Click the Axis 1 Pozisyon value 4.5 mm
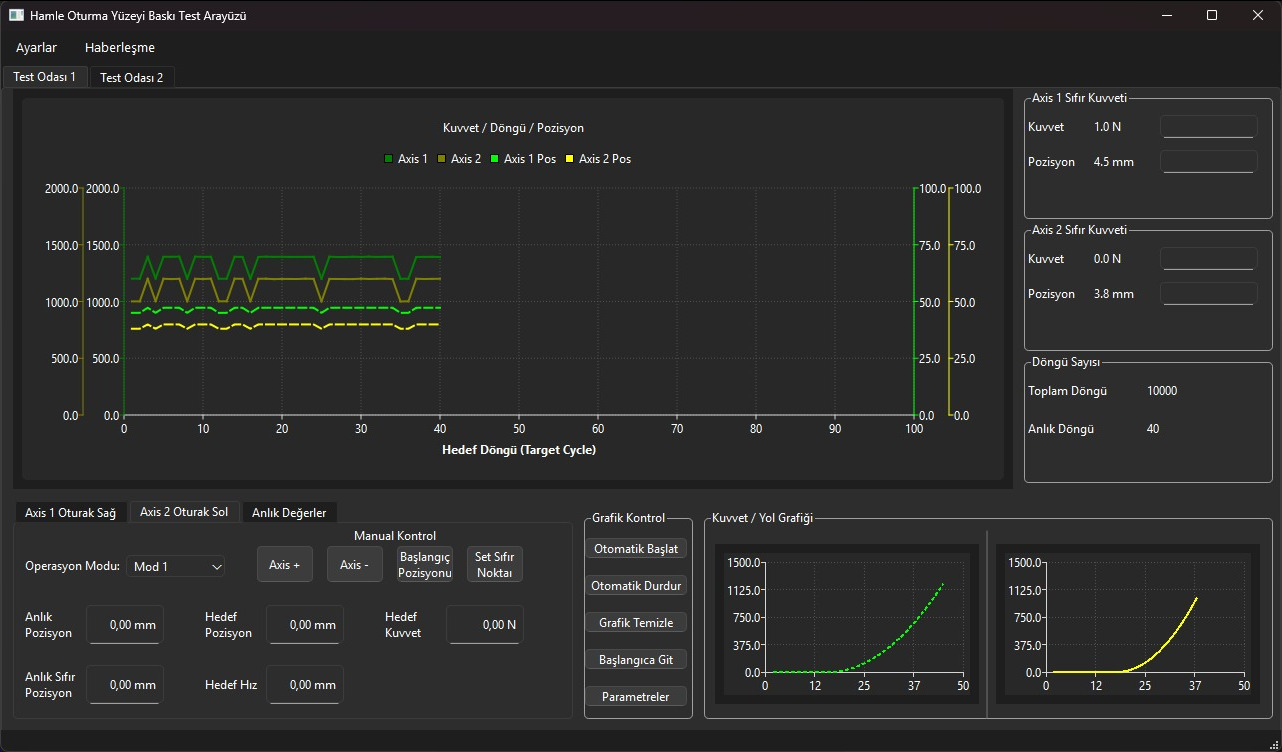This screenshot has height=752, width=1282. (1114, 162)
